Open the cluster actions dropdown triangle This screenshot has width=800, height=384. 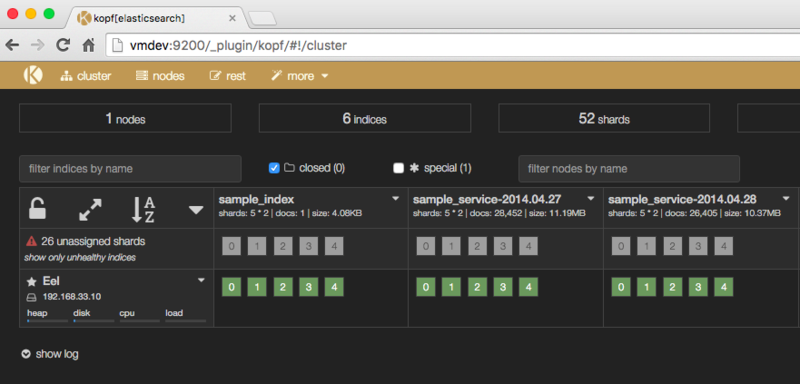(x=196, y=210)
